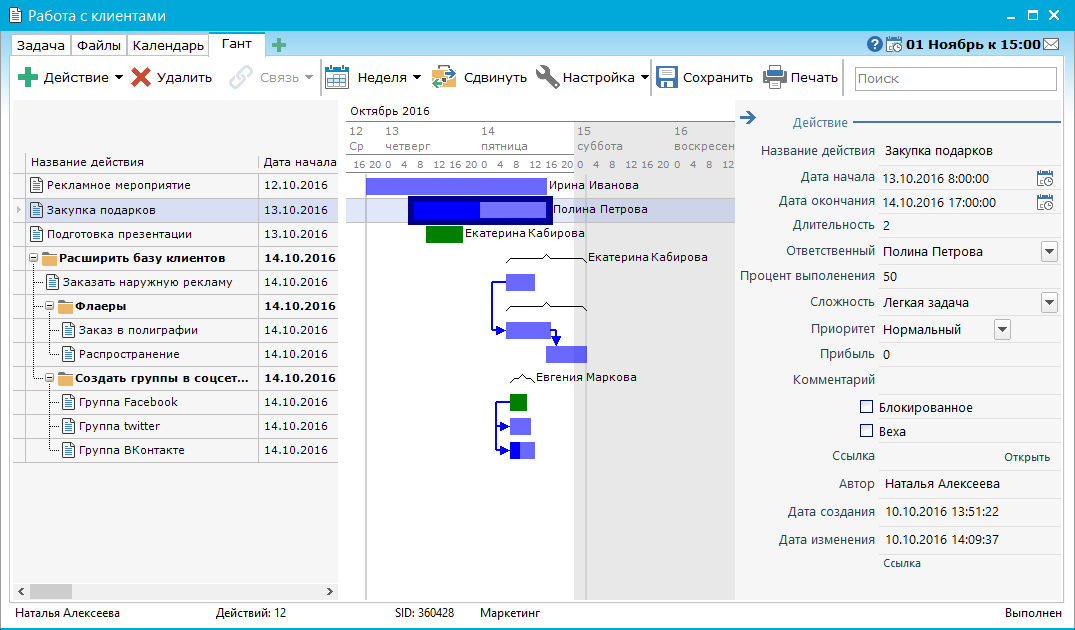
Task: Click the Группа ВКонтакте Gantt bar
Action: tap(522, 450)
